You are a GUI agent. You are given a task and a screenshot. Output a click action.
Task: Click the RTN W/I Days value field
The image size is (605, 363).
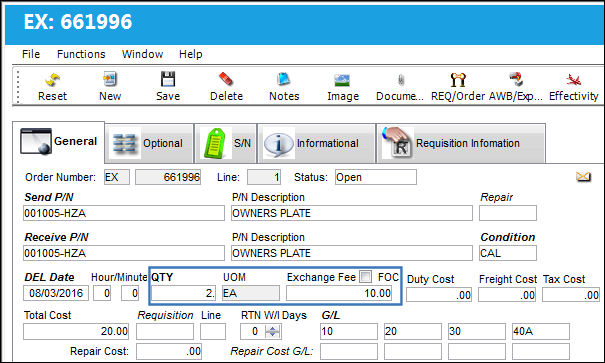pos(253,331)
